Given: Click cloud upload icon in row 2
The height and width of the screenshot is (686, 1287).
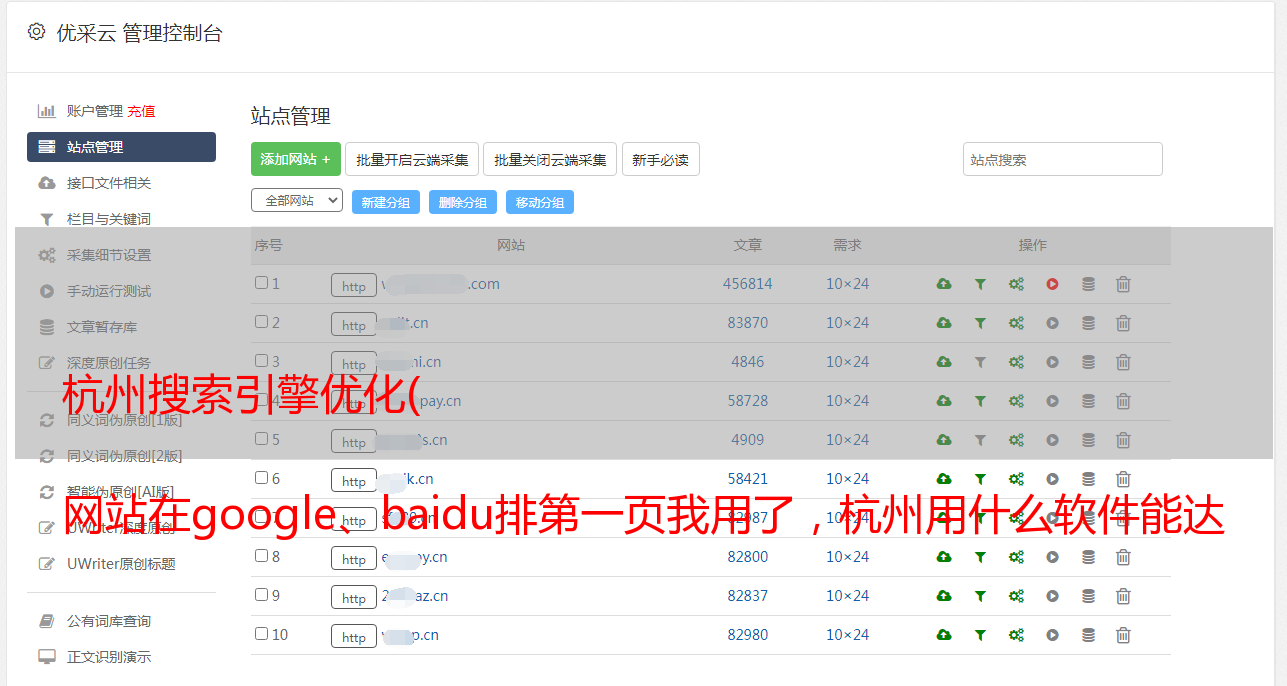Looking at the screenshot, I should [944, 323].
